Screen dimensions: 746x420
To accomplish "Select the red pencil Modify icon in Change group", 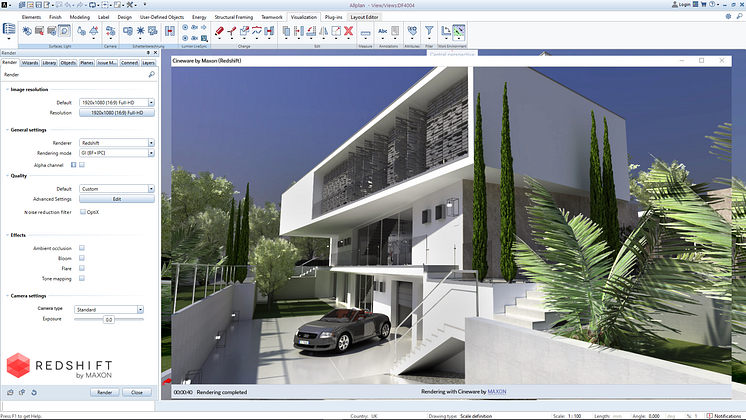I will click(219, 31).
